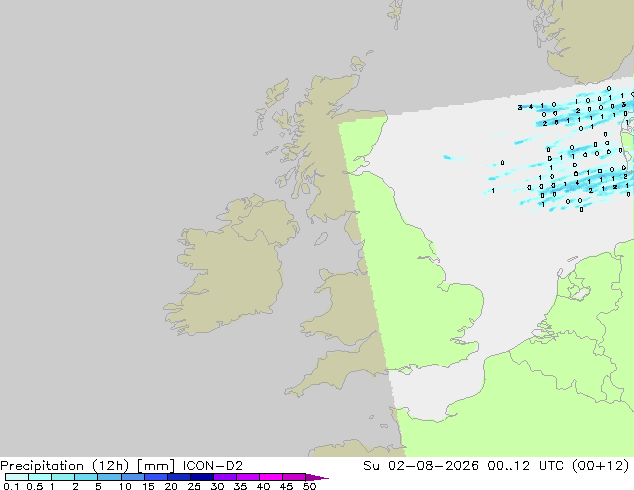Select the 5–10 mm blue legend swatch
Image resolution: width=634 pixels, height=490 pixels.
(110, 477)
